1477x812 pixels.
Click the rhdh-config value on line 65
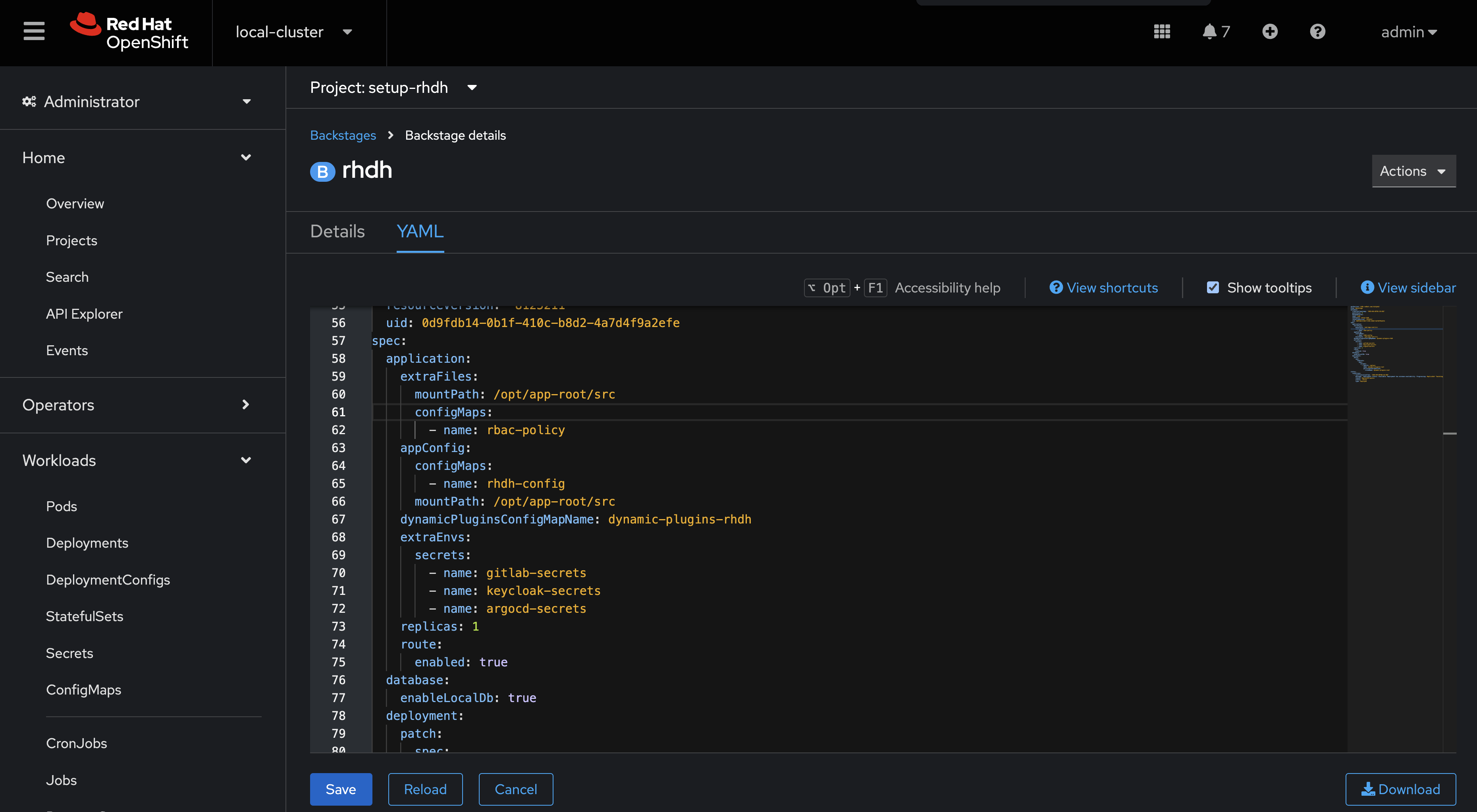tap(526, 484)
